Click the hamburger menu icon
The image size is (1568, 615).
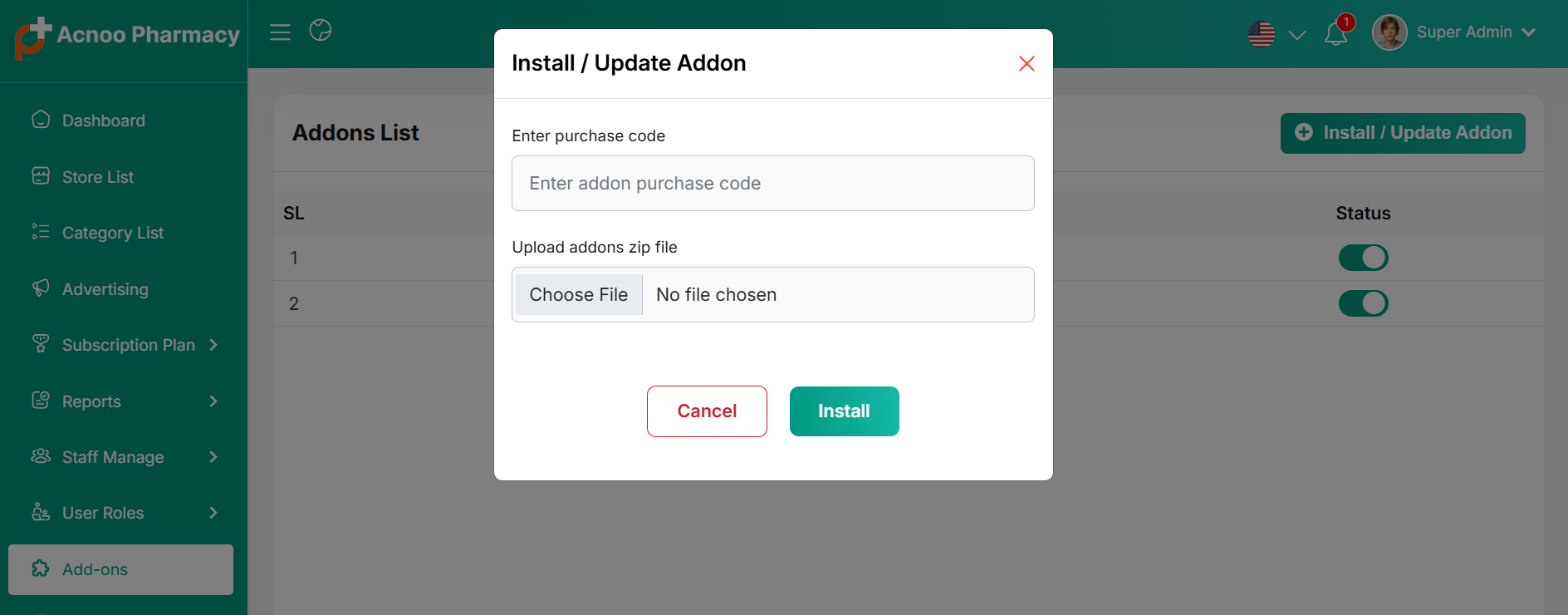280,32
